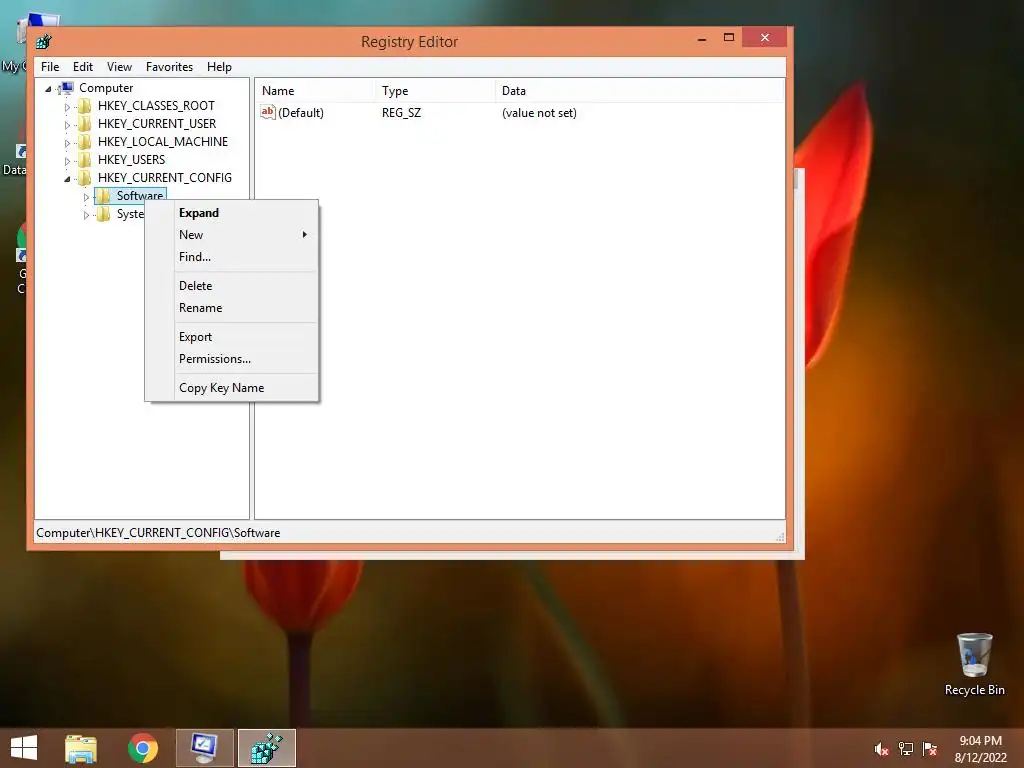Choose Copy Key Name from context menu
The width and height of the screenshot is (1024, 768).
pyautogui.click(x=232, y=387)
